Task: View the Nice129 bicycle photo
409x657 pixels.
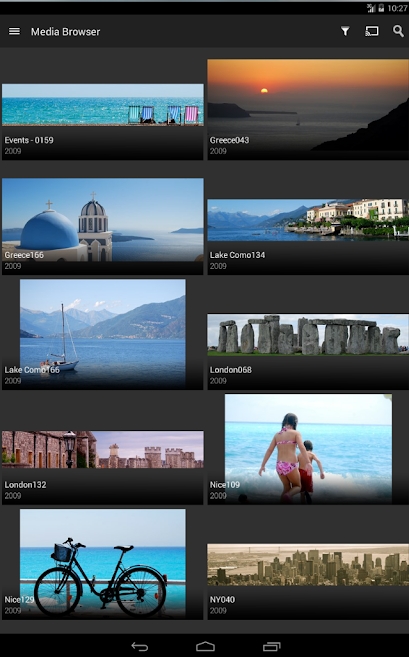Action: pos(103,564)
